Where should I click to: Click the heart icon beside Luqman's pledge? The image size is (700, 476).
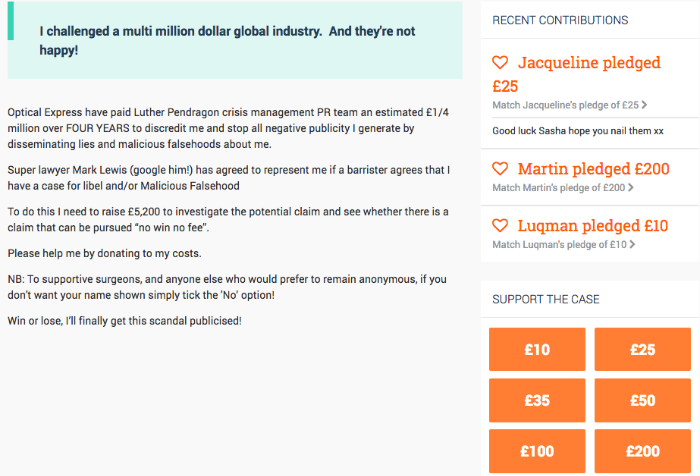(500, 225)
